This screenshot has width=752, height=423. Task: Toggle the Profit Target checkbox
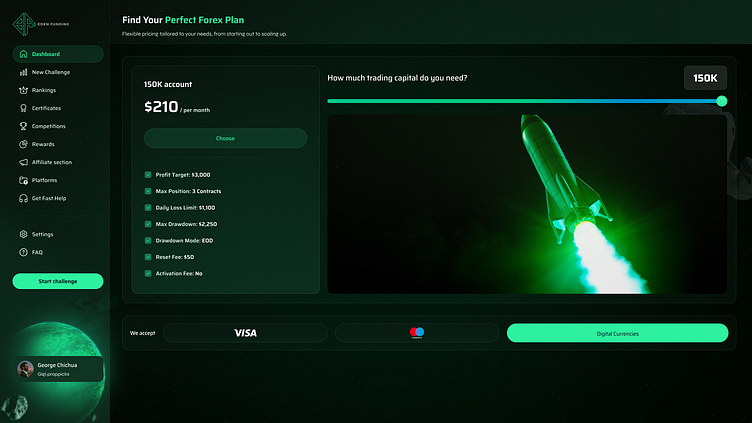click(x=148, y=175)
